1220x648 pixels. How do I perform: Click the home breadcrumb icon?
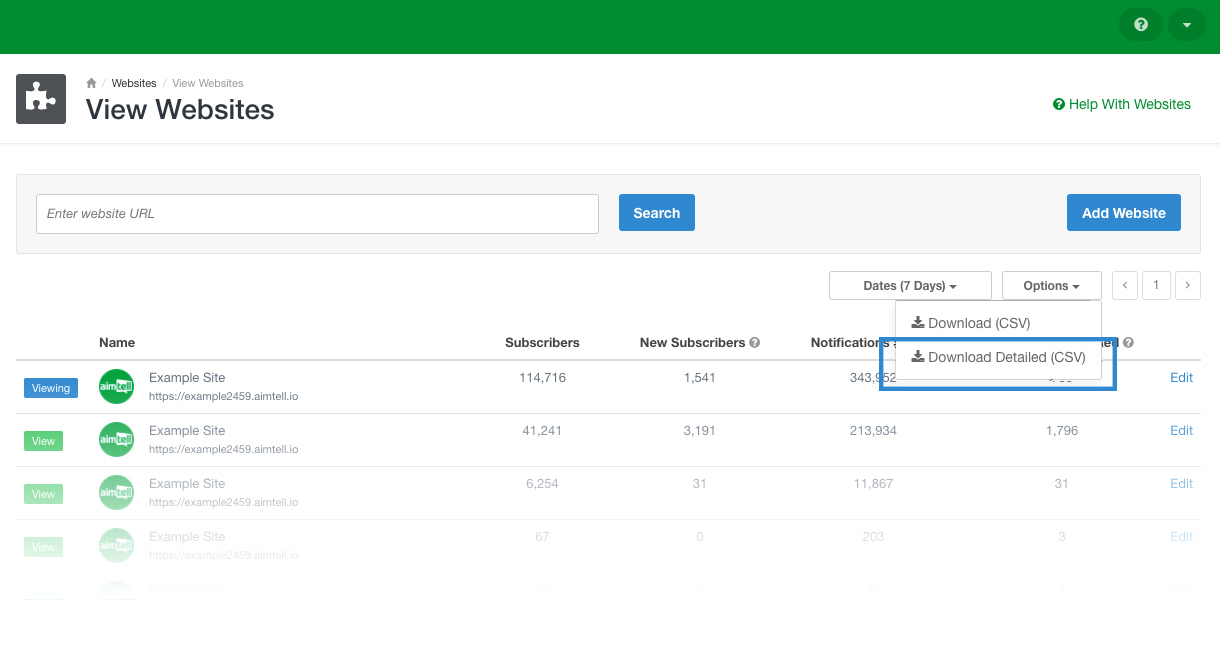pyautogui.click(x=91, y=83)
